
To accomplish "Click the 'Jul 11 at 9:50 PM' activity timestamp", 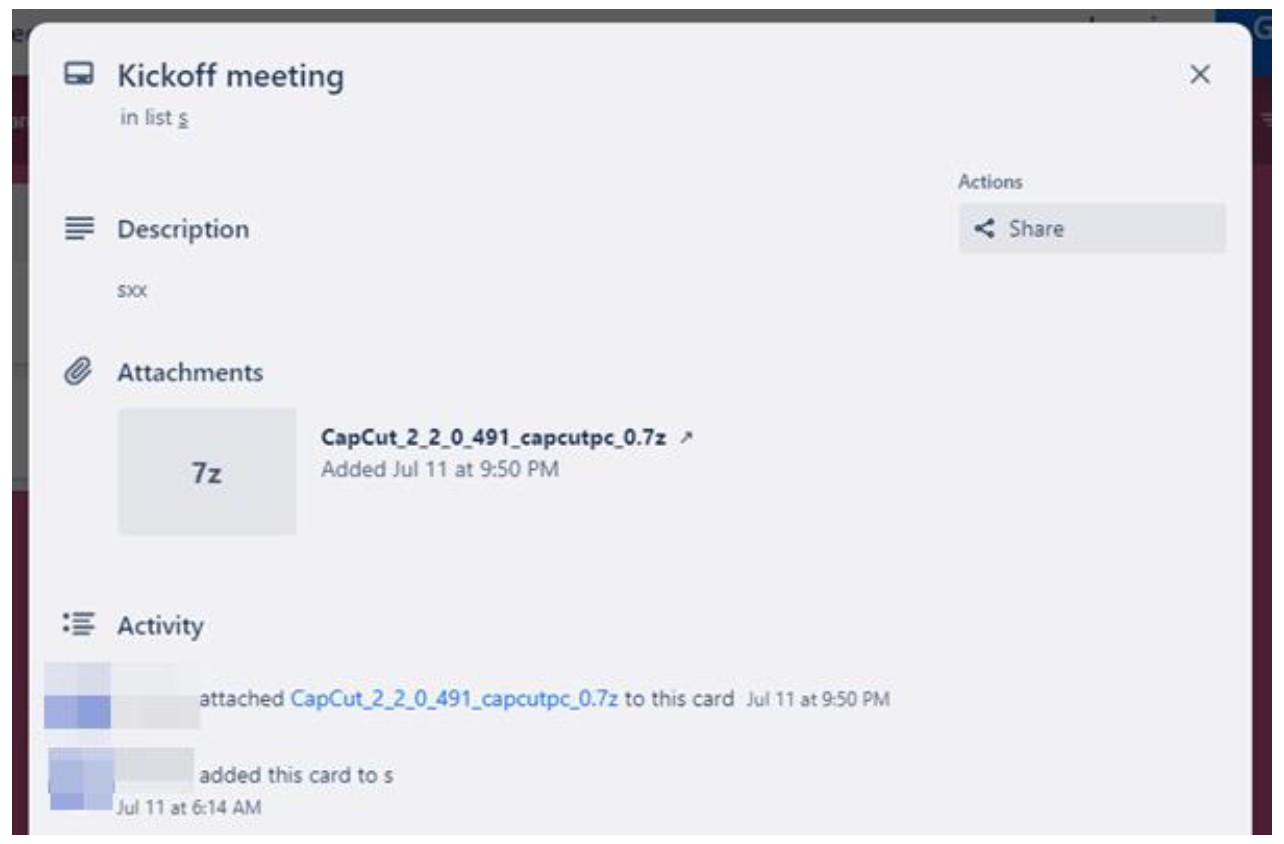I will (x=818, y=700).
